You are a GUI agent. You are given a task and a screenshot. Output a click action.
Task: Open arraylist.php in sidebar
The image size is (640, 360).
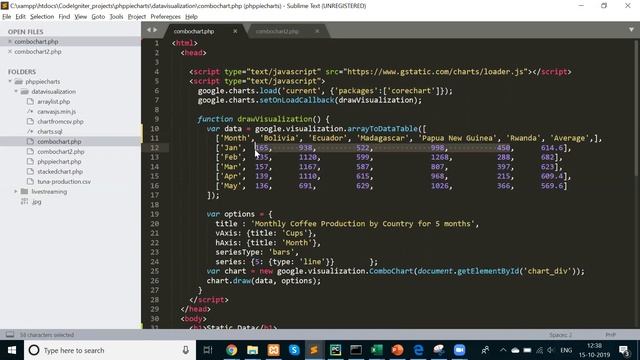pyautogui.click(x=53, y=102)
